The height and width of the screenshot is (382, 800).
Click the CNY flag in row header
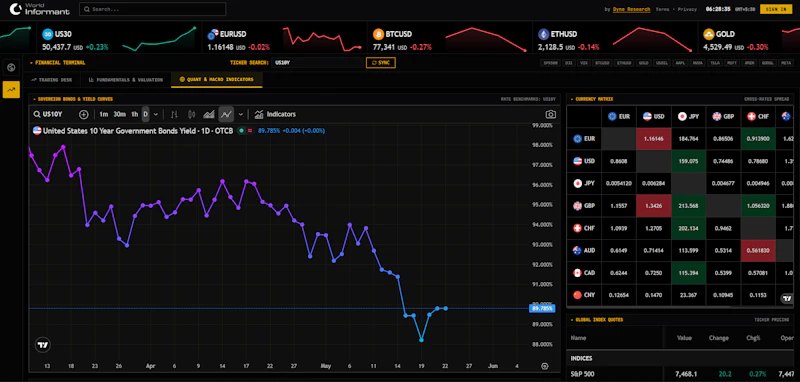click(x=578, y=295)
